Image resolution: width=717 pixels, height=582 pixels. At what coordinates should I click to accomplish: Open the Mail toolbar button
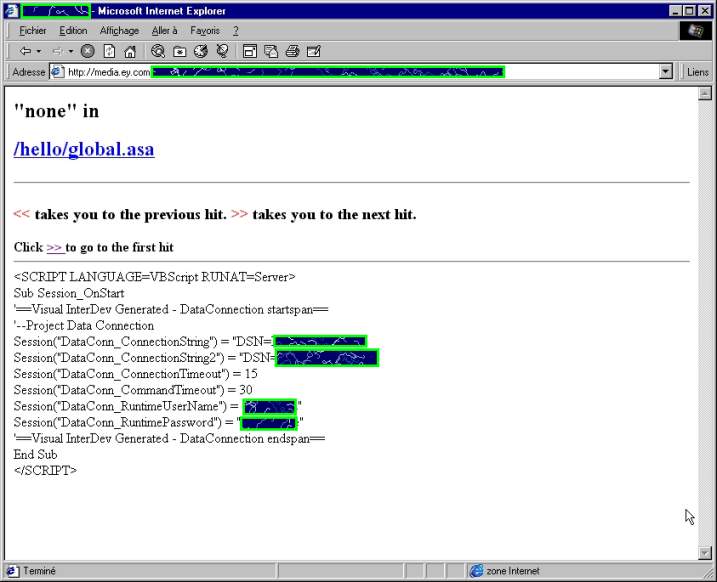coord(271,51)
